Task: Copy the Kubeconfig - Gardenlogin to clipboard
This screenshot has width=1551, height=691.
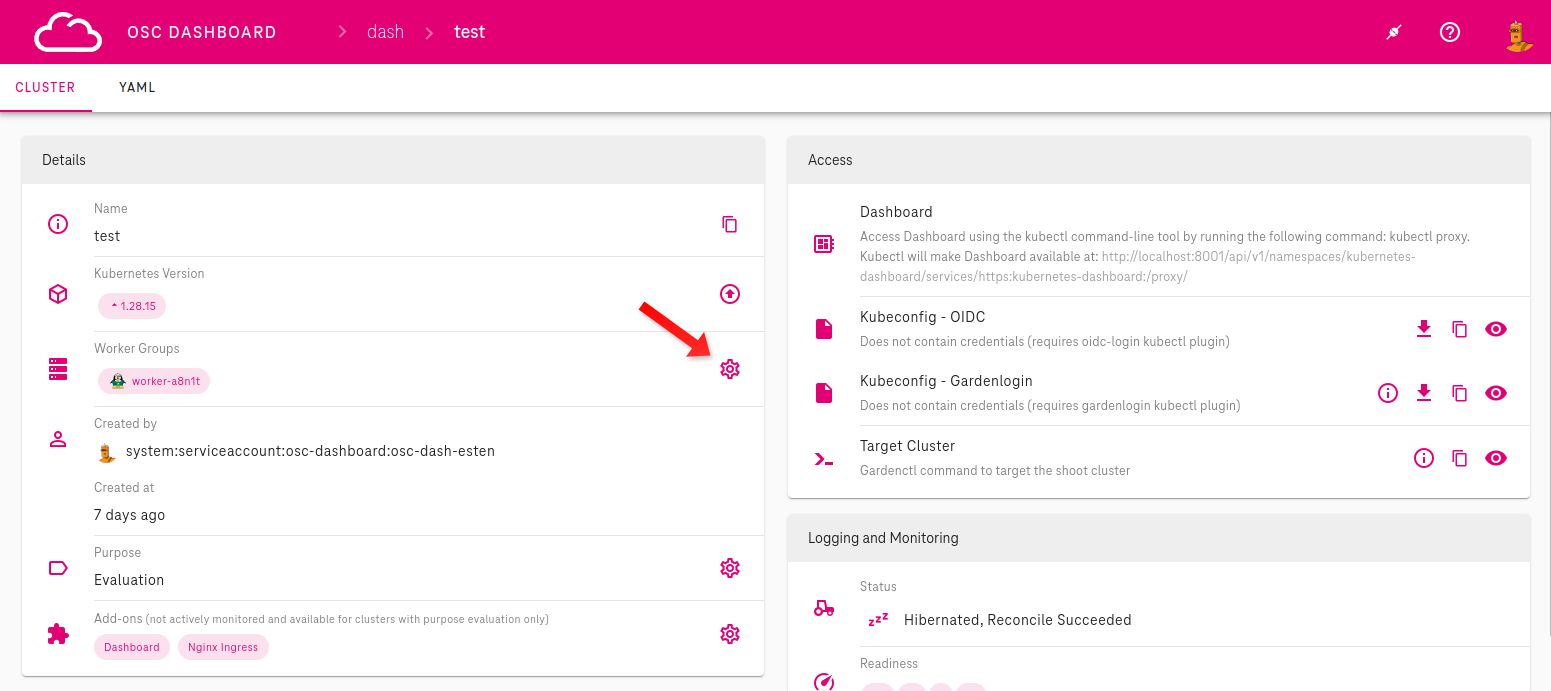Action: point(1459,393)
